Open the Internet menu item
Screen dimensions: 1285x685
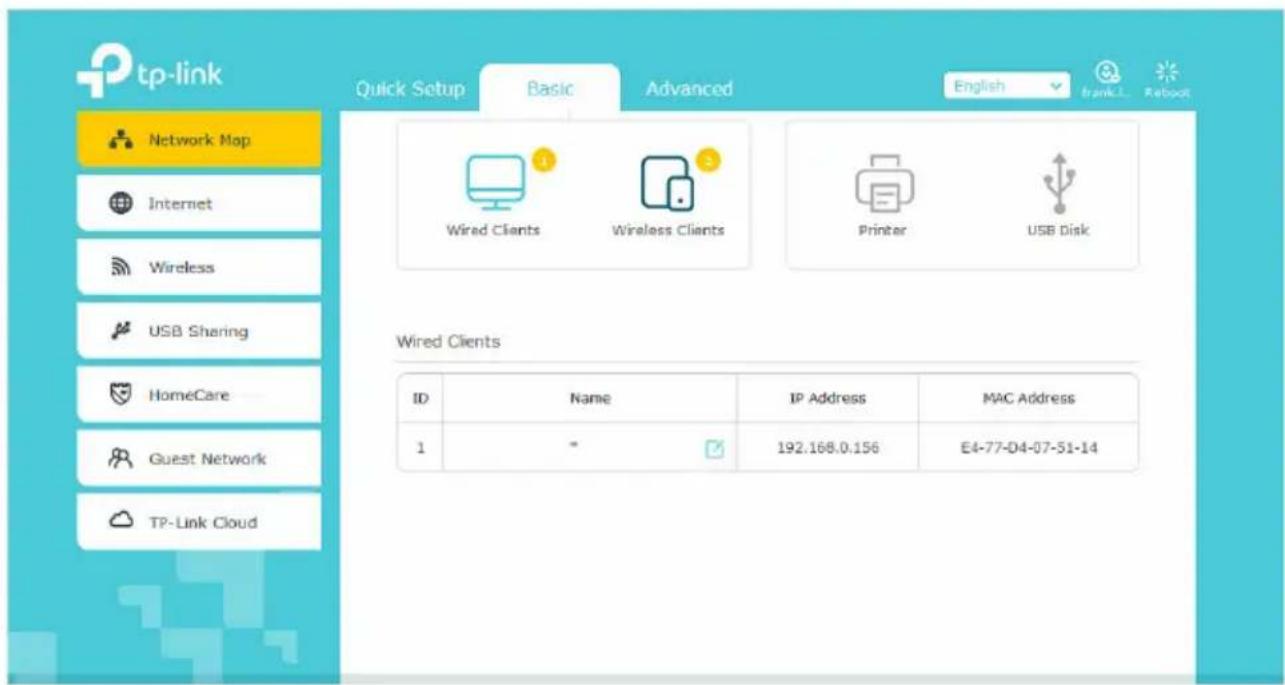(x=199, y=203)
